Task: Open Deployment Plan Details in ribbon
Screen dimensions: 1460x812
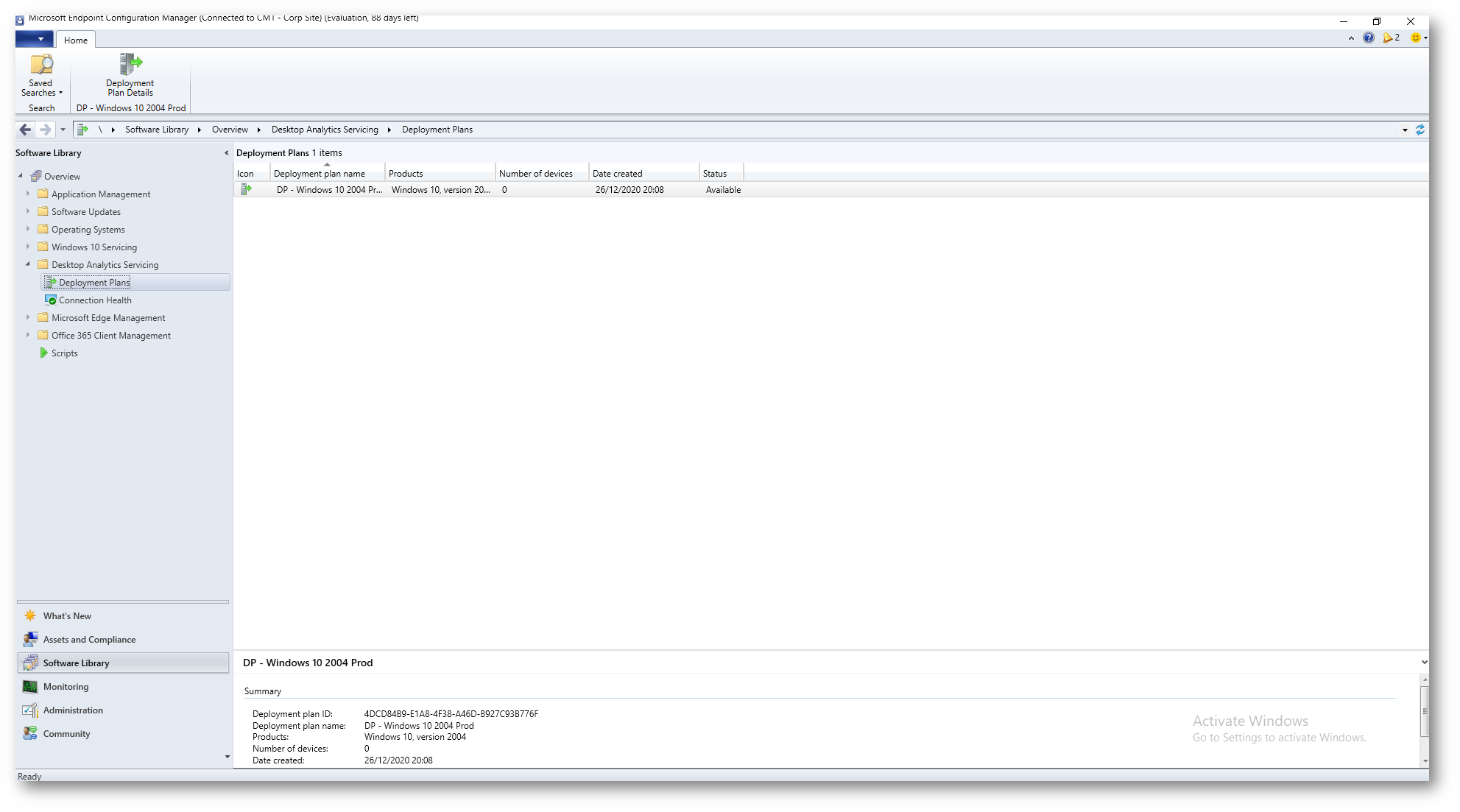Action: [x=130, y=75]
